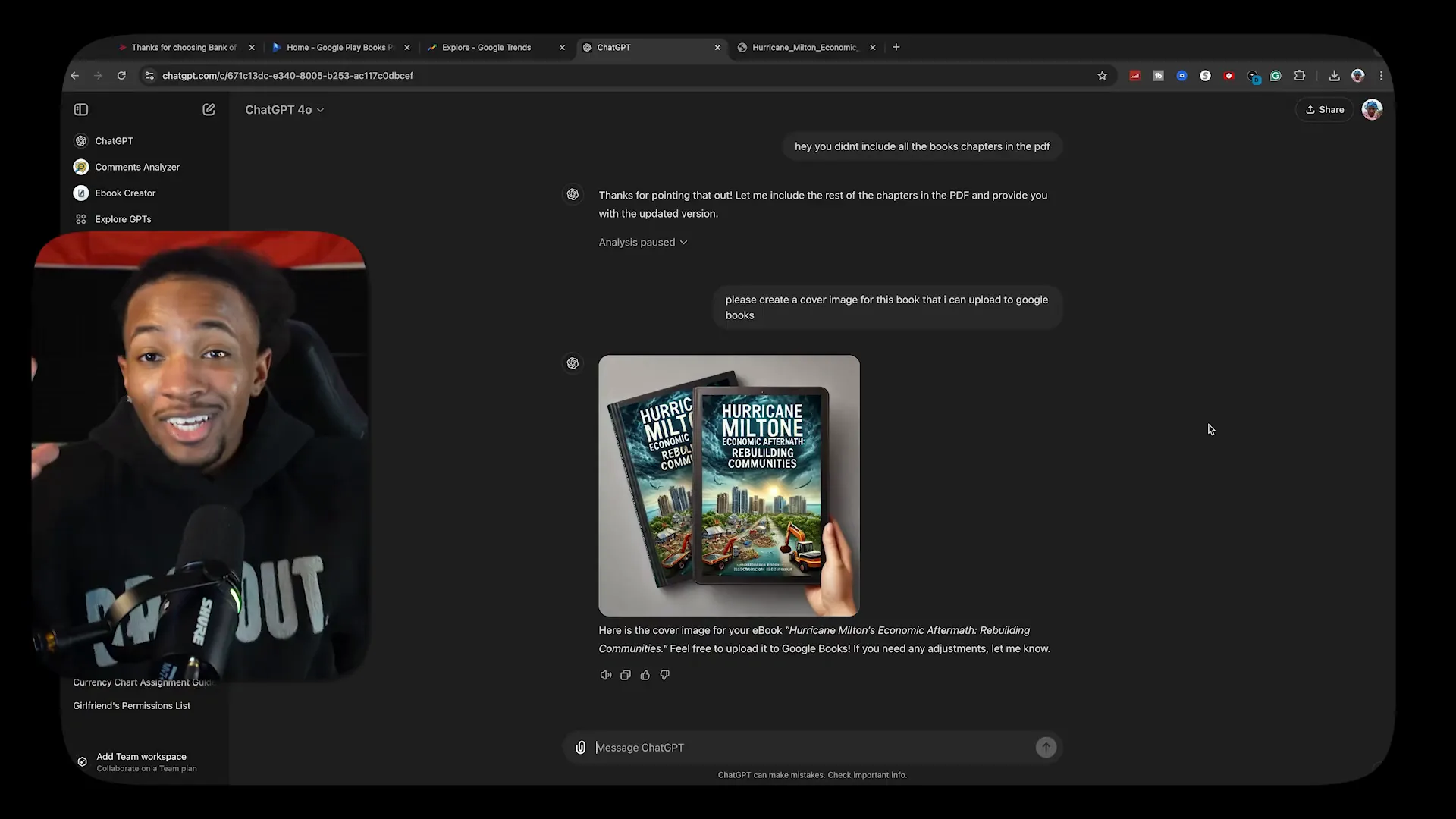1456x819 pixels.
Task: Select the user message about book chapters
Action: coord(922,146)
